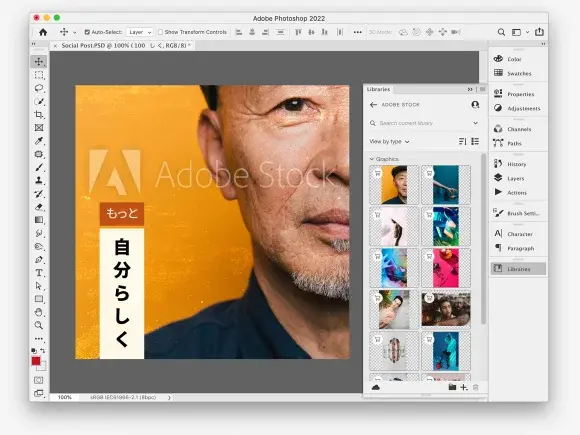
Task: Select the Pen tool
Action: point(39,259)
